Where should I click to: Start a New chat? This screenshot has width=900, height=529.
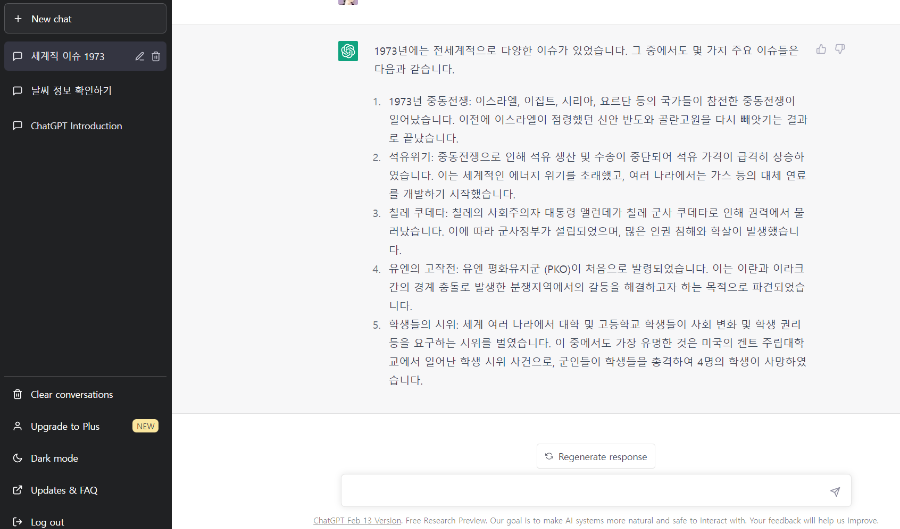85,18
